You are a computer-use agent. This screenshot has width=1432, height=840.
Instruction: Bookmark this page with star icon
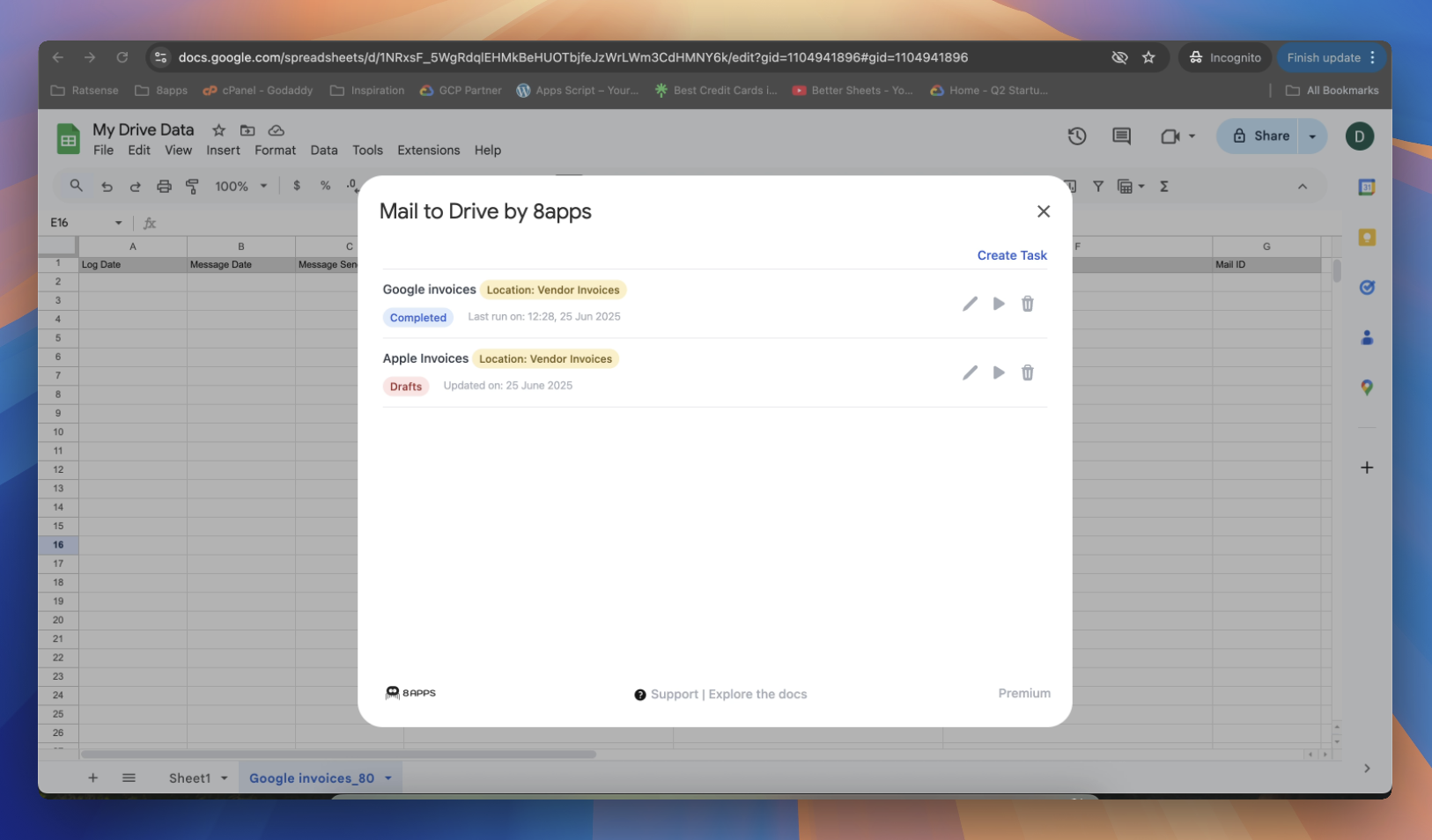pyautogui.click(x=1148, y=58)
